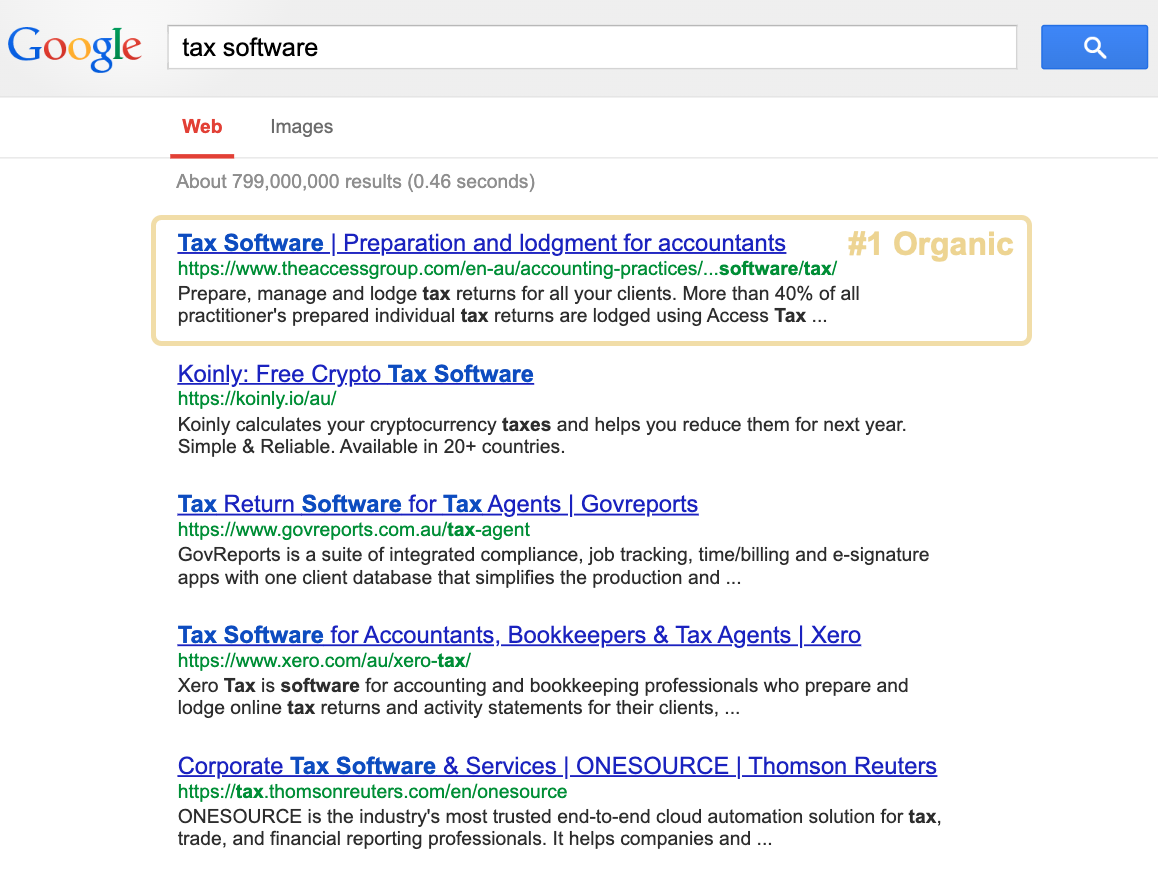
Task: Click the #1 Organic label
Action: pos(930,243)
